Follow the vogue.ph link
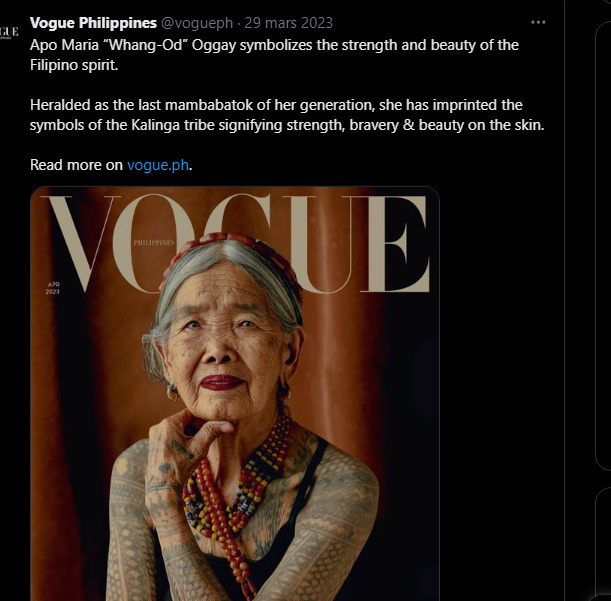 click(x=158, y=165)
